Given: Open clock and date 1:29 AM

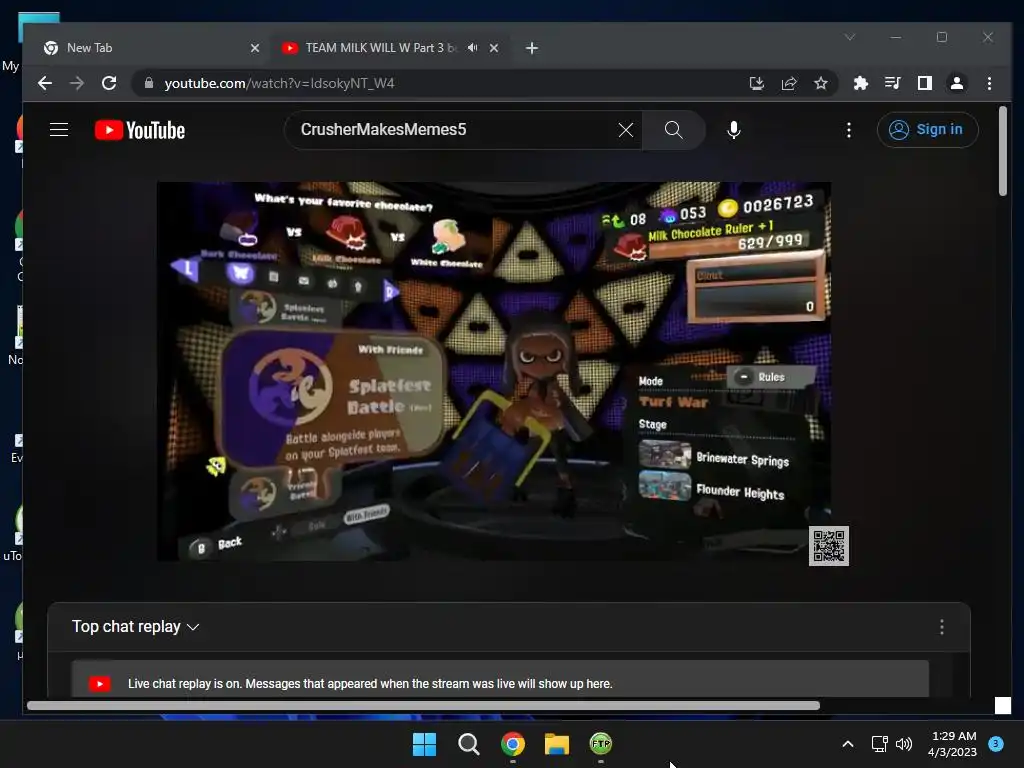Looking at the screenshot, I should click(953, 744).
